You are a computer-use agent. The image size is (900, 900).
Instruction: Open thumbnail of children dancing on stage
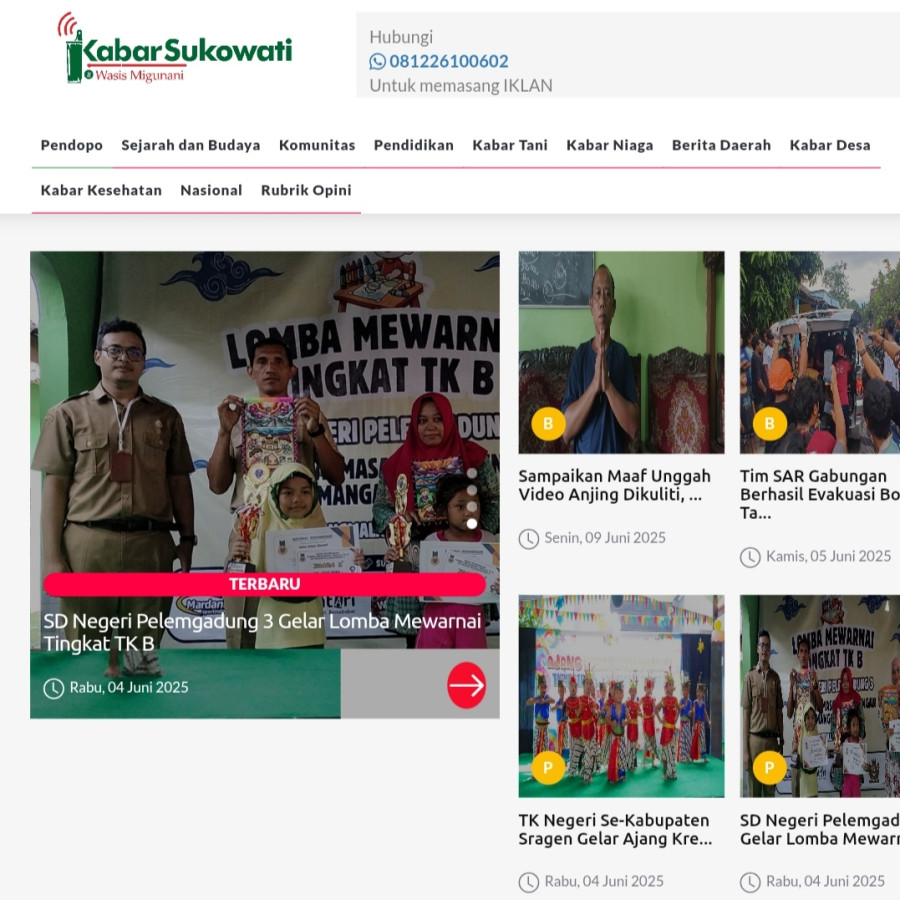[621, 696]
